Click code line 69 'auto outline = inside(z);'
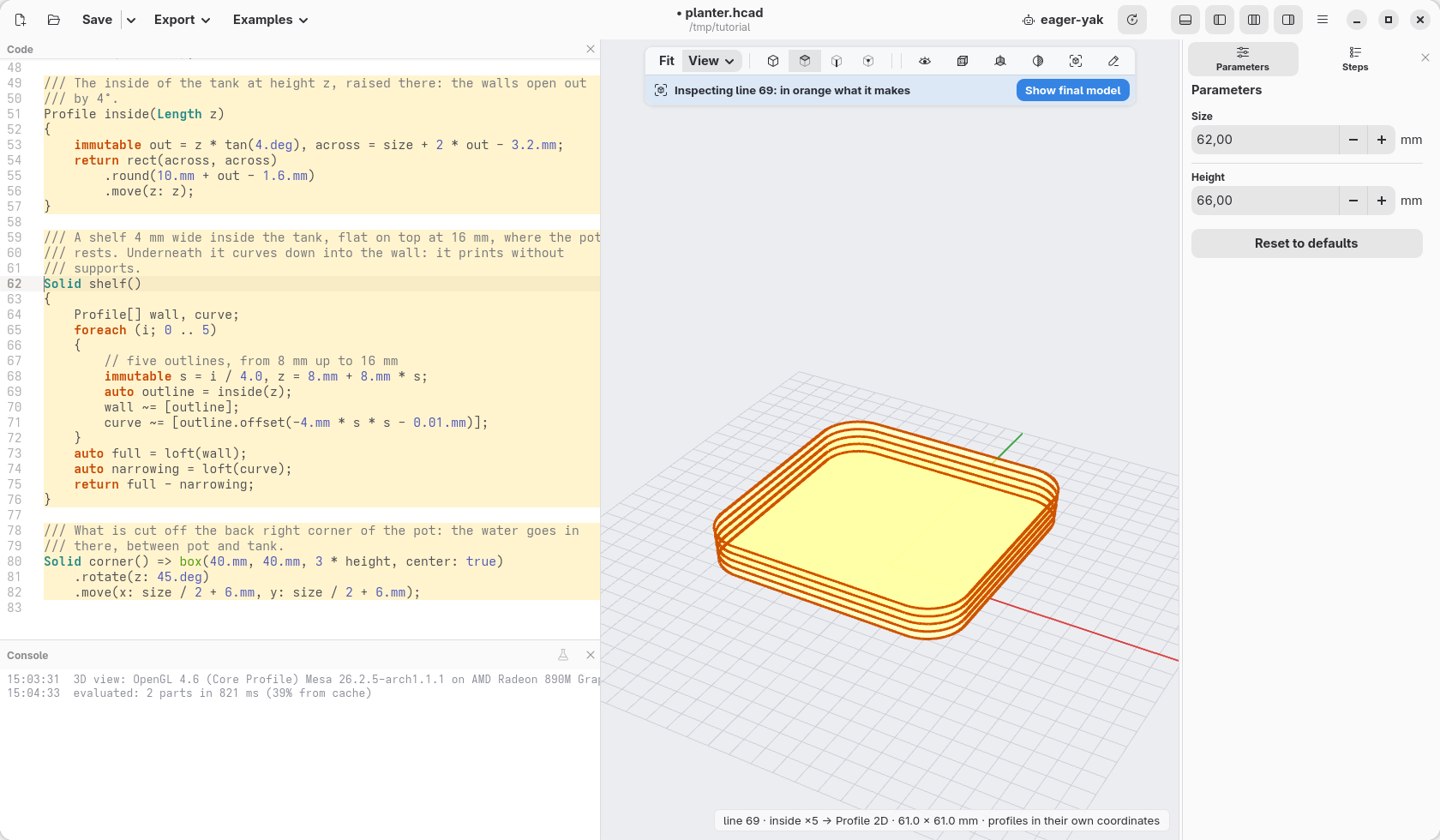This screenshot has height=840, width=1440. tap(198, 392)
